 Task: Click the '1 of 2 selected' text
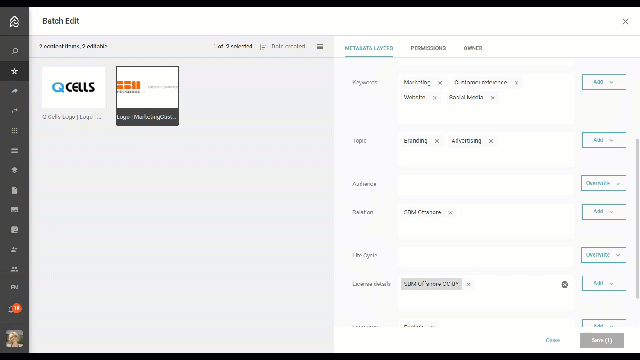[233, 47]
